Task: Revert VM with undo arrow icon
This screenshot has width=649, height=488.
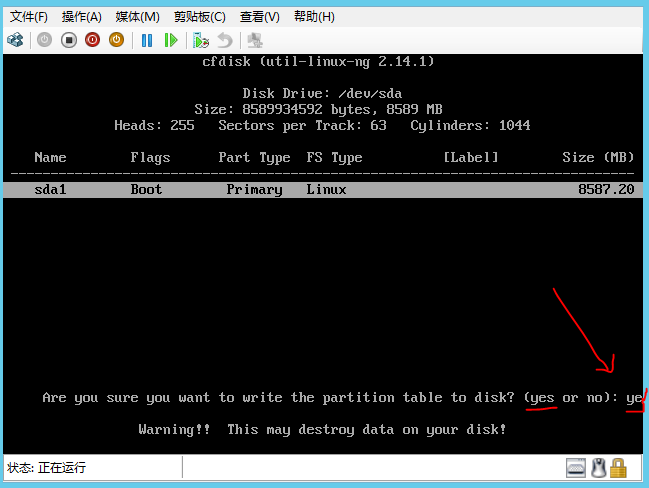Action: 225,41
